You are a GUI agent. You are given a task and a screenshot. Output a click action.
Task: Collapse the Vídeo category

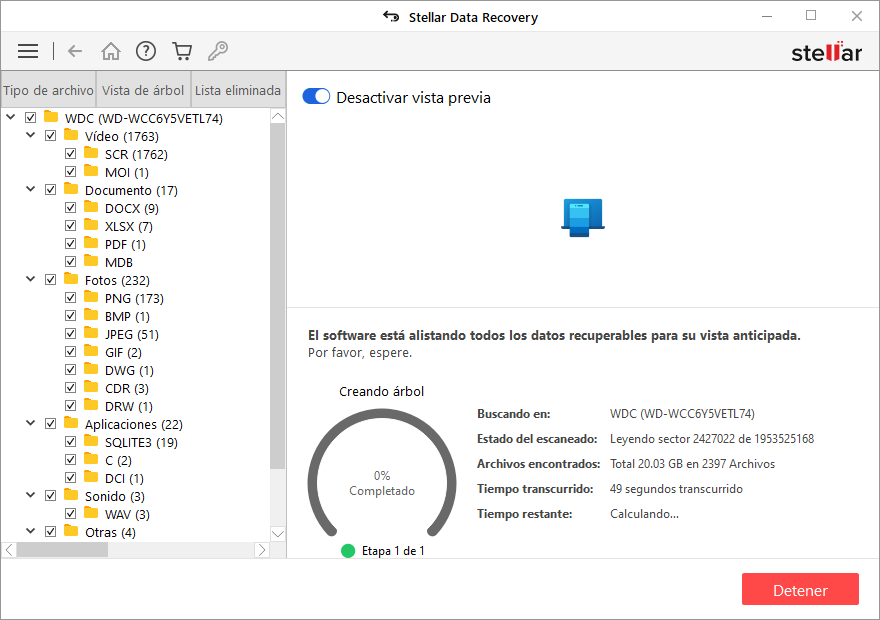[31, 135]
